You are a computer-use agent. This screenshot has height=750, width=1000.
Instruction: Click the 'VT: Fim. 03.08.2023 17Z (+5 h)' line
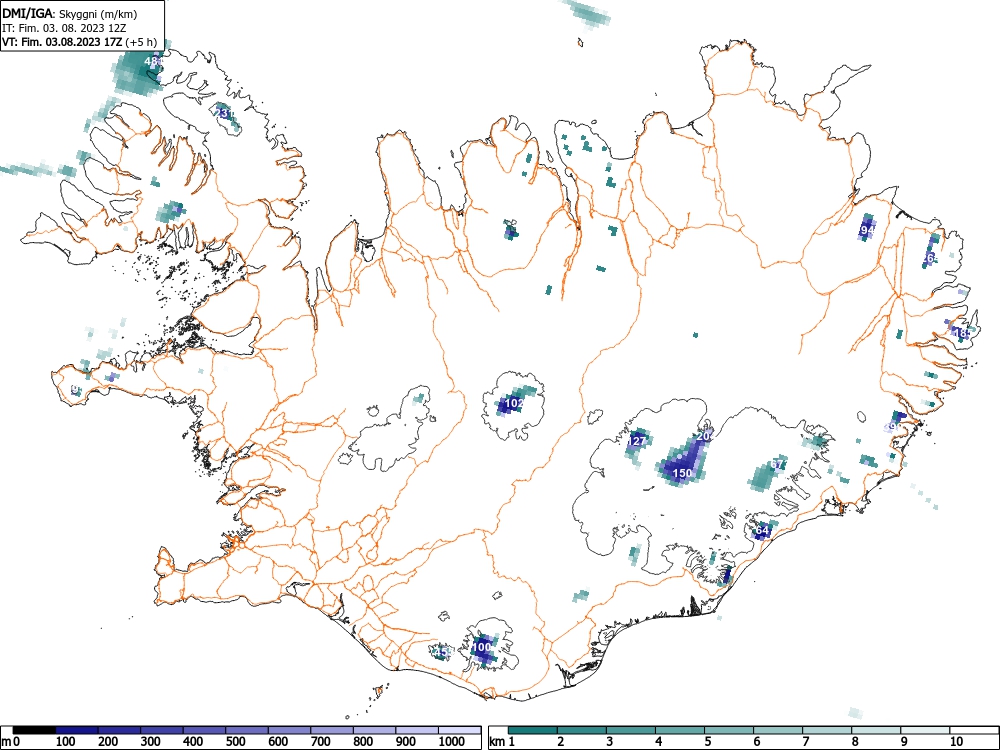79,42
